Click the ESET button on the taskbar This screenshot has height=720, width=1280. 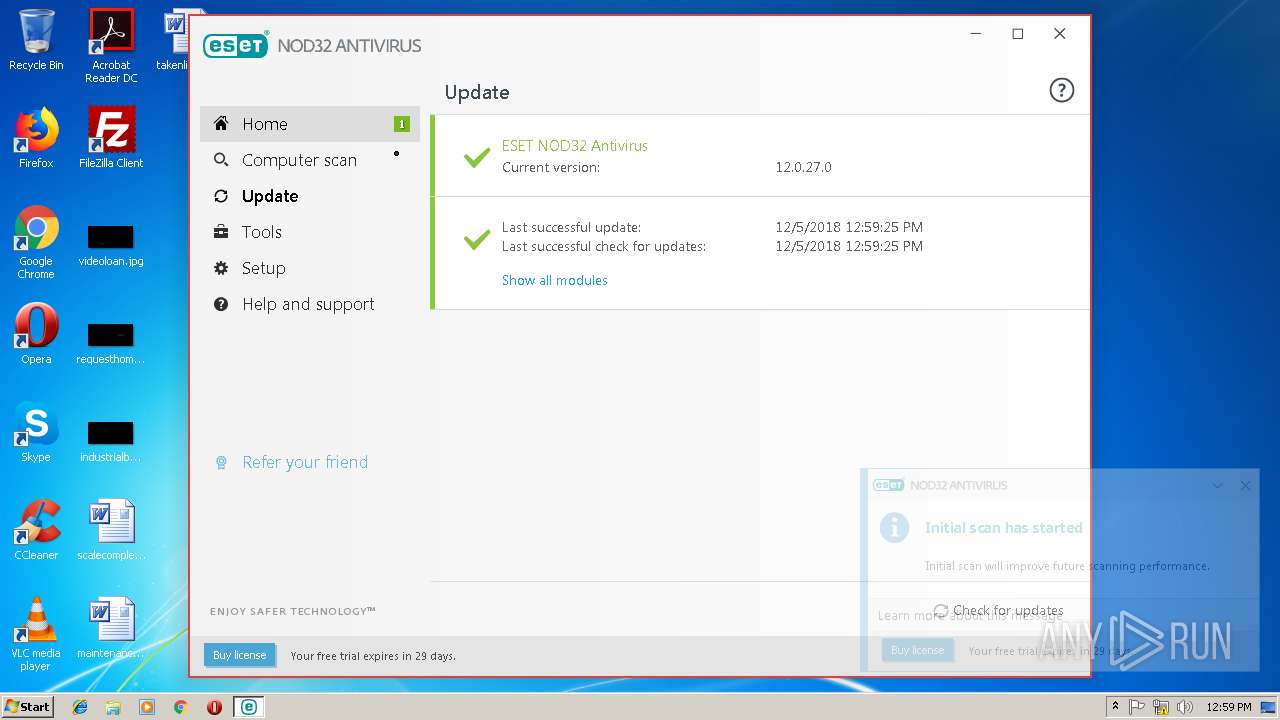(x=248, y=707)
